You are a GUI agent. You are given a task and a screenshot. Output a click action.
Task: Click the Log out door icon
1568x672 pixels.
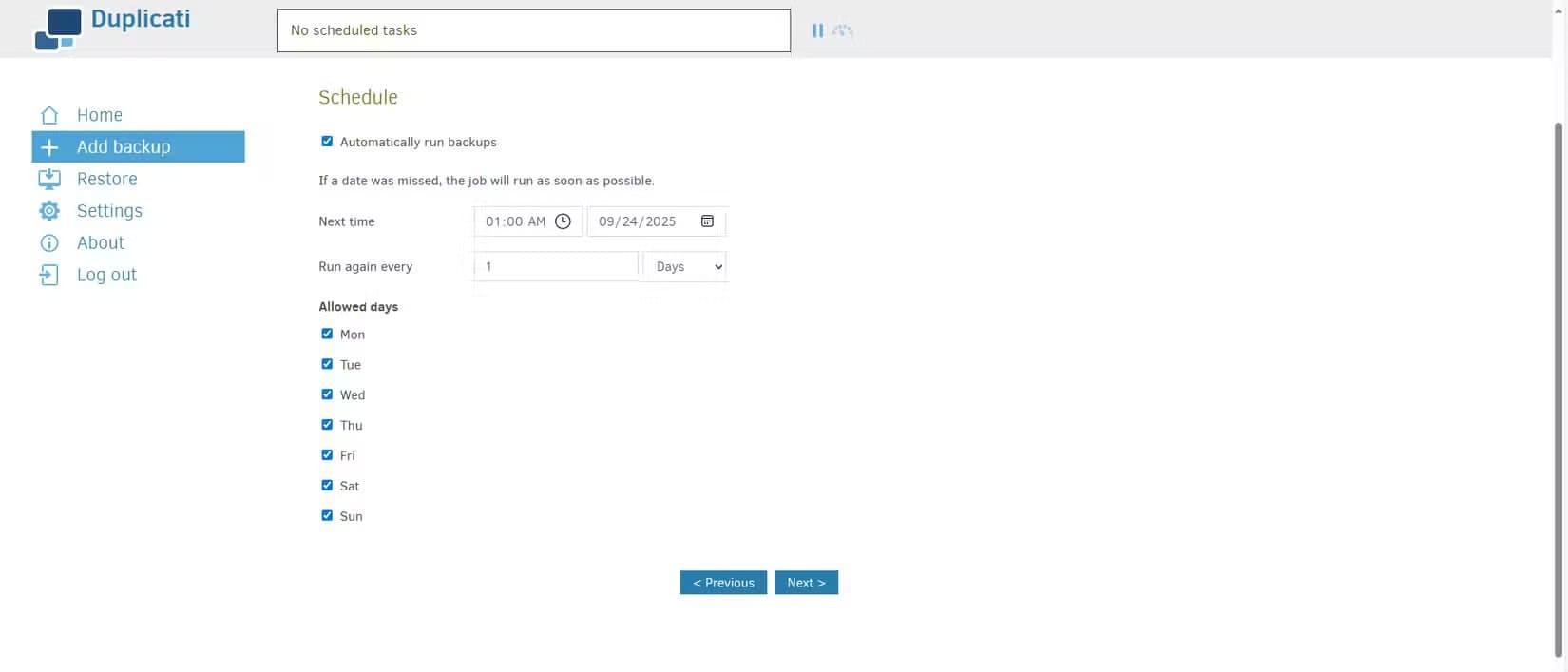click(49, 275)
